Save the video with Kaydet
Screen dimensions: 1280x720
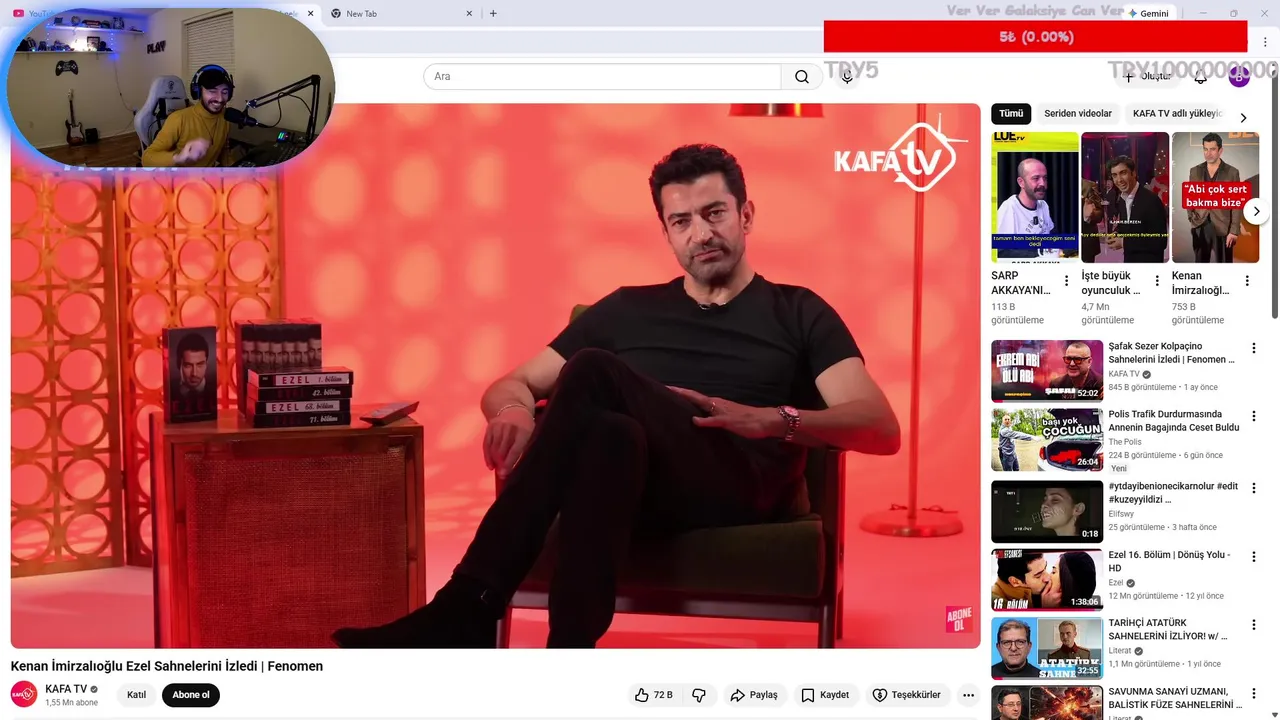point(825,695)
